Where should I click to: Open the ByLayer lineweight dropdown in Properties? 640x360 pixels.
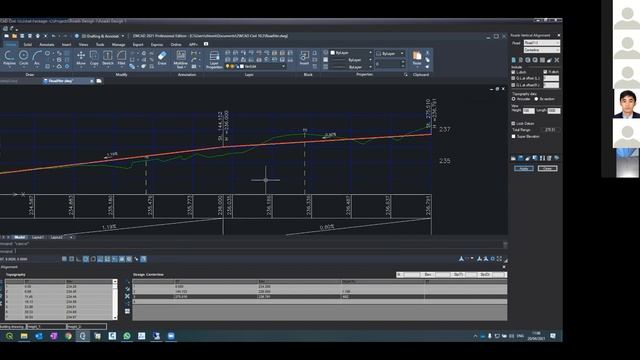point(351,67)
